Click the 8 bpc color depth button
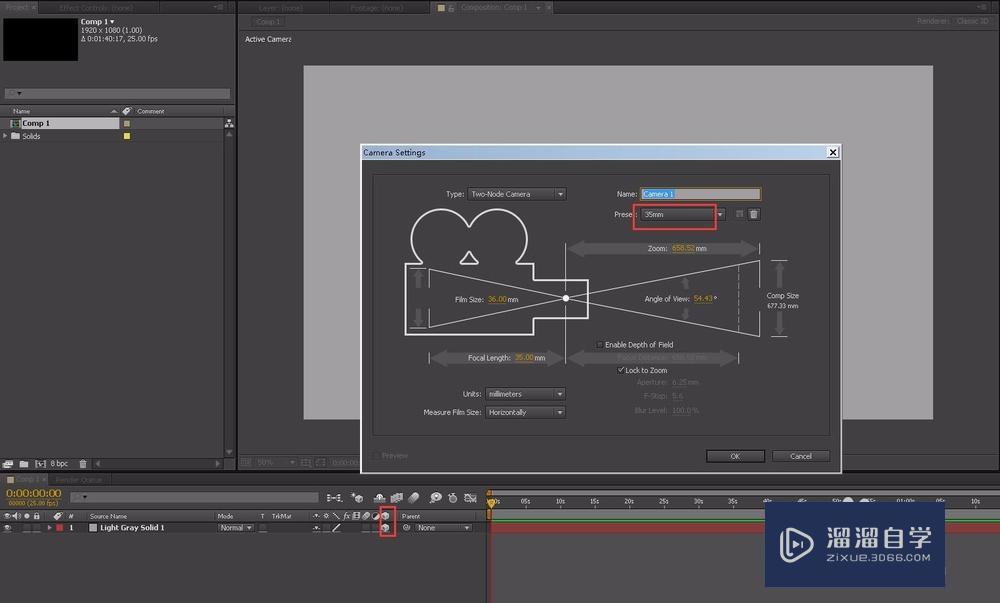Image resolution: width=1000 pixels, height=603 pixels. (59, 464)
